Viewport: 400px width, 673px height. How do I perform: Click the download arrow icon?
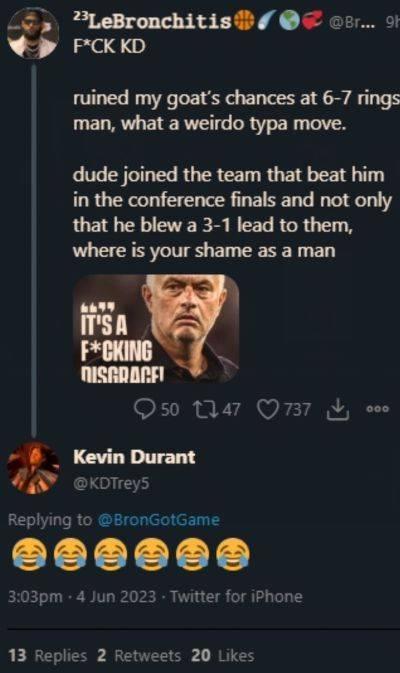point(338,409)
